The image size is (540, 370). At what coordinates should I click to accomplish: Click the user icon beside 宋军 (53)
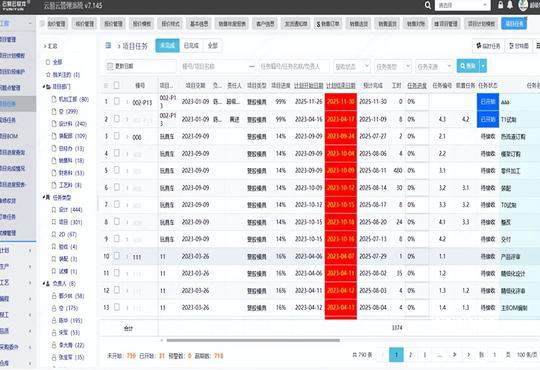(x=54, y=333)
